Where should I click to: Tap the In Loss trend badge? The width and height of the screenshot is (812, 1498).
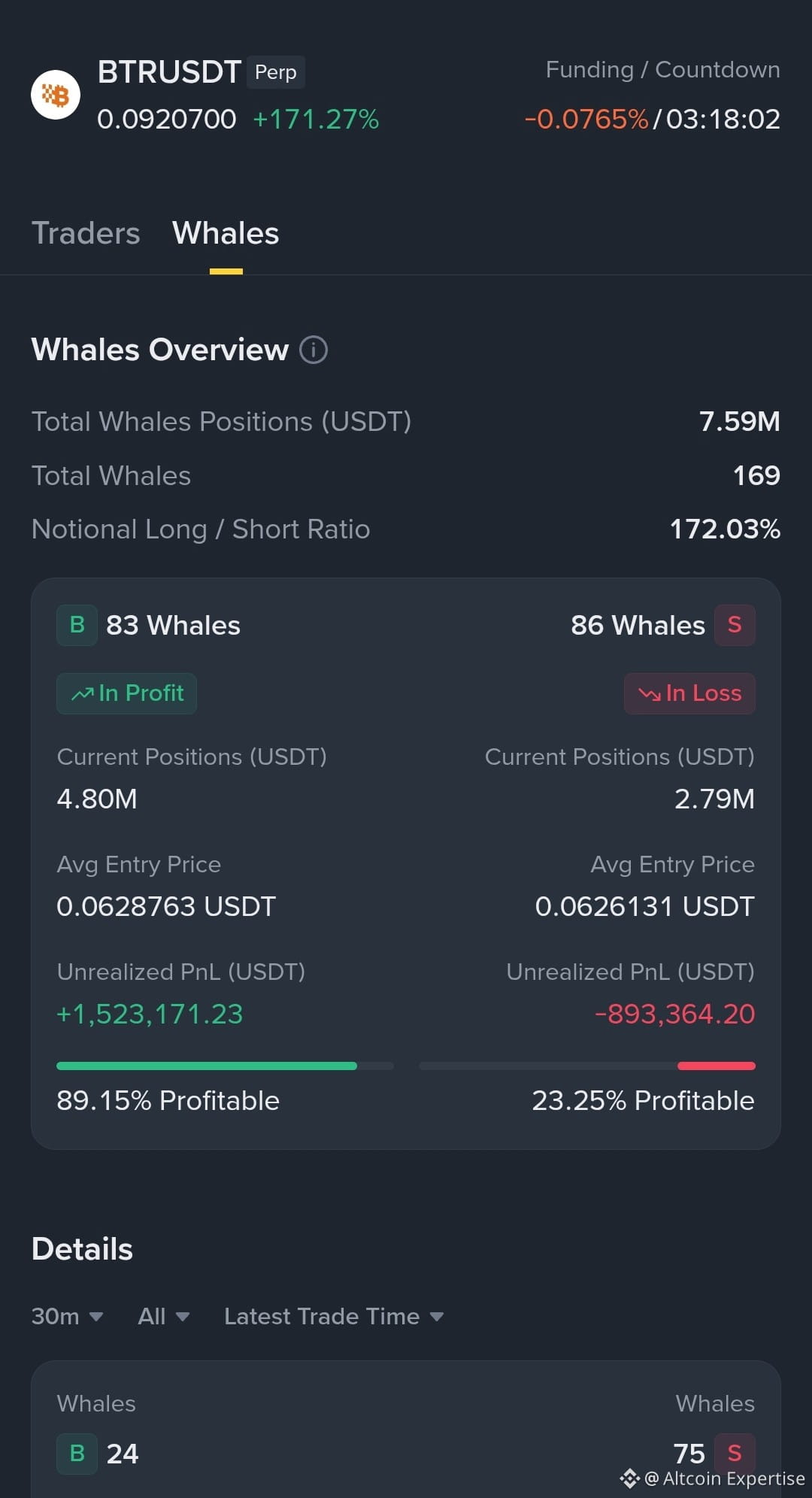pyautogui.click(x=689, y=693)
